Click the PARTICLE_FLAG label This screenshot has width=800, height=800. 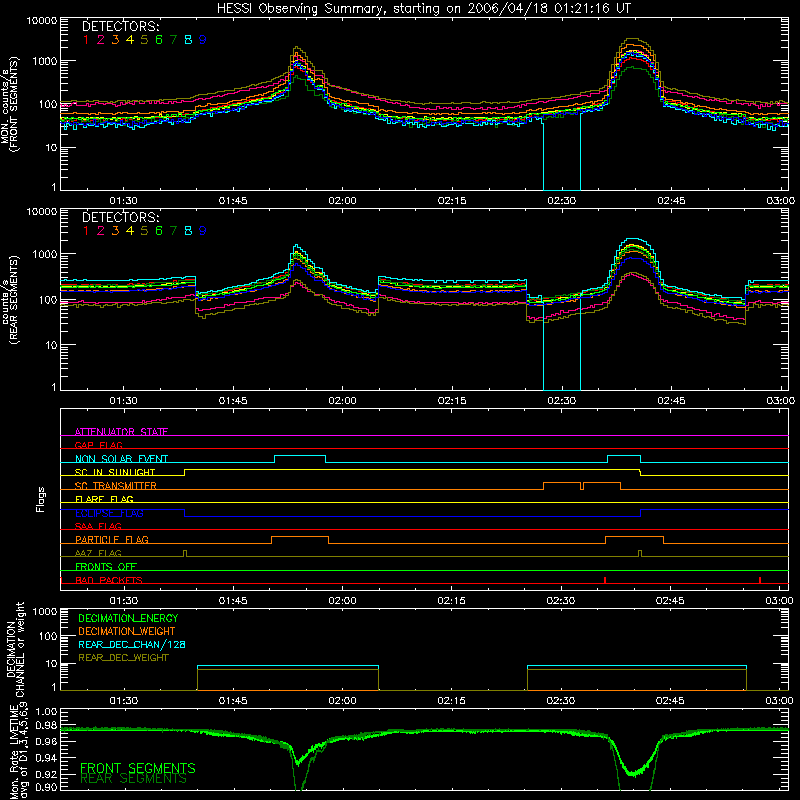click(112, 540)
